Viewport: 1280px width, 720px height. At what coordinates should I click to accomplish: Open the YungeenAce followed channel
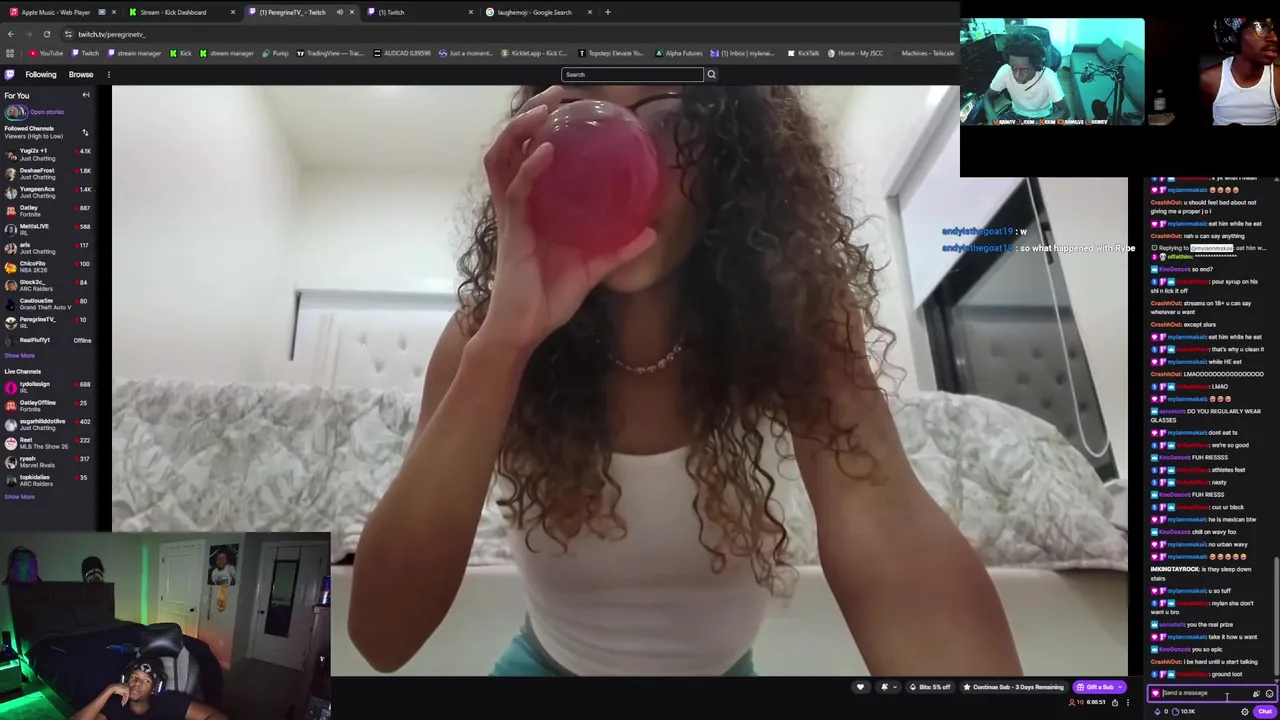click(x=47, y=192)
